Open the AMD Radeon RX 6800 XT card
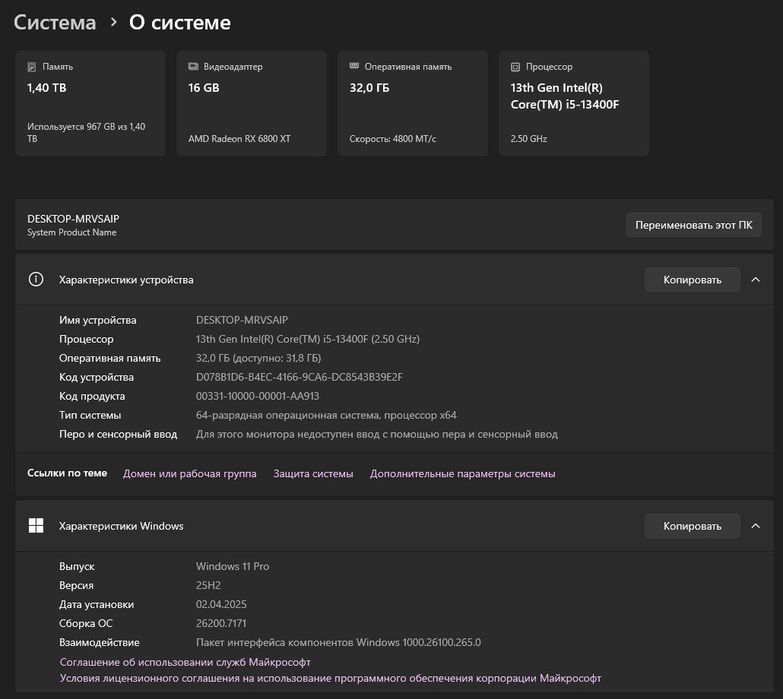Viewport: 783px width, 699px height. coord(251,104)
